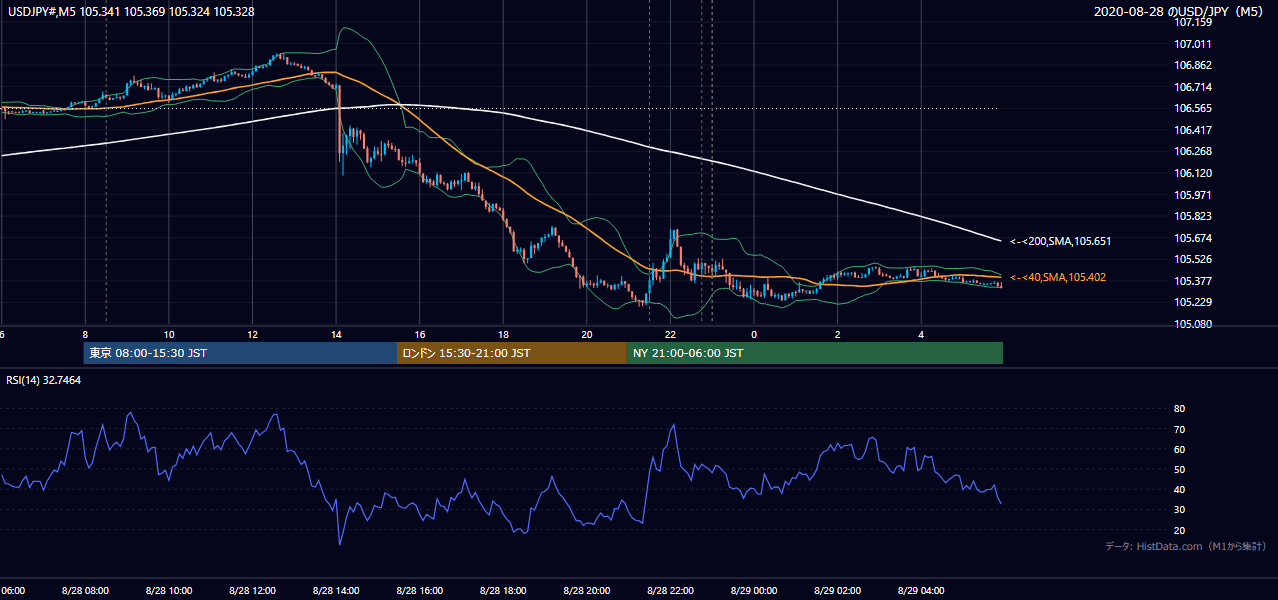Click price axis value 106.268
The height and width of the screenshot is (600, 1278).
pos(1193,151)
